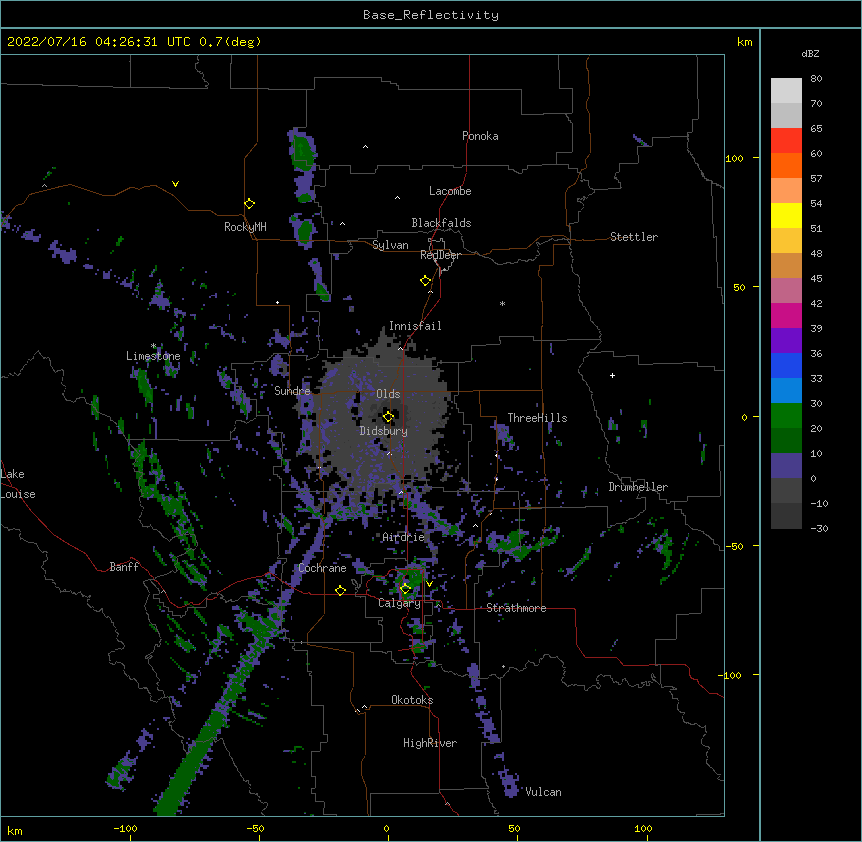Click the Blackfalds city label

pyautogui.click(x=441, y=223)
